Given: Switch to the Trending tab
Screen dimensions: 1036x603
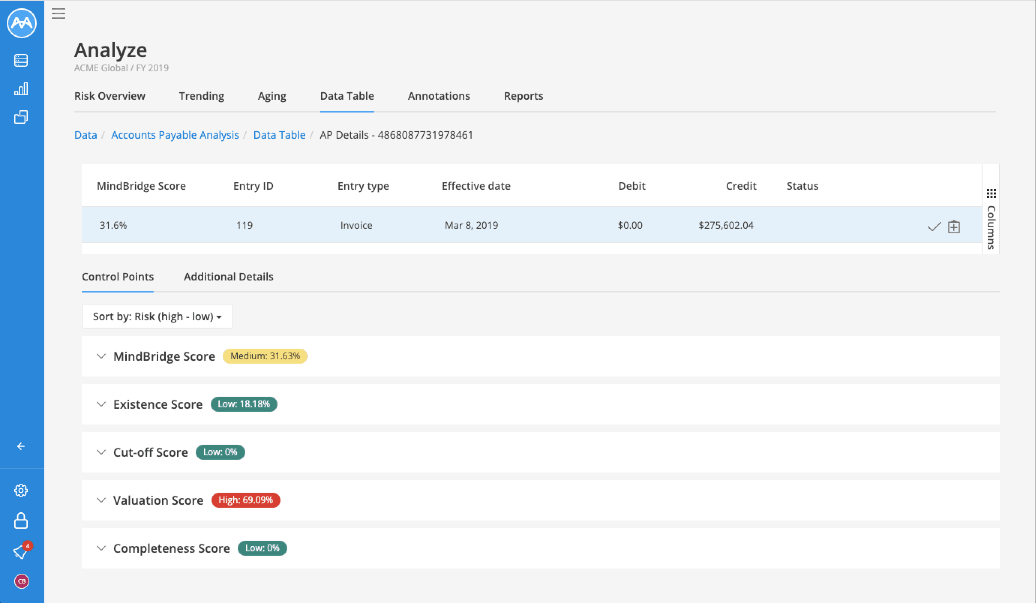Looking at the screenshot, I should [x=201, y=96].
